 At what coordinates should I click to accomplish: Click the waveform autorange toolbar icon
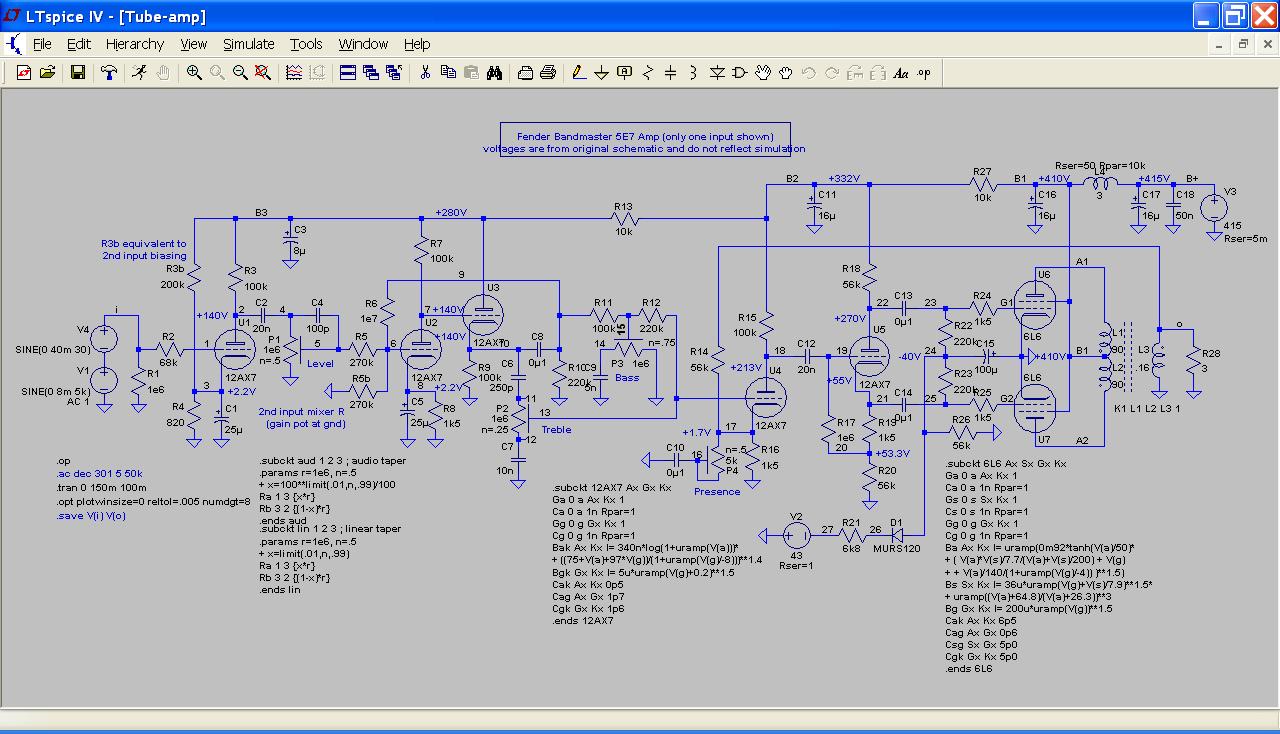coord(294,73)
